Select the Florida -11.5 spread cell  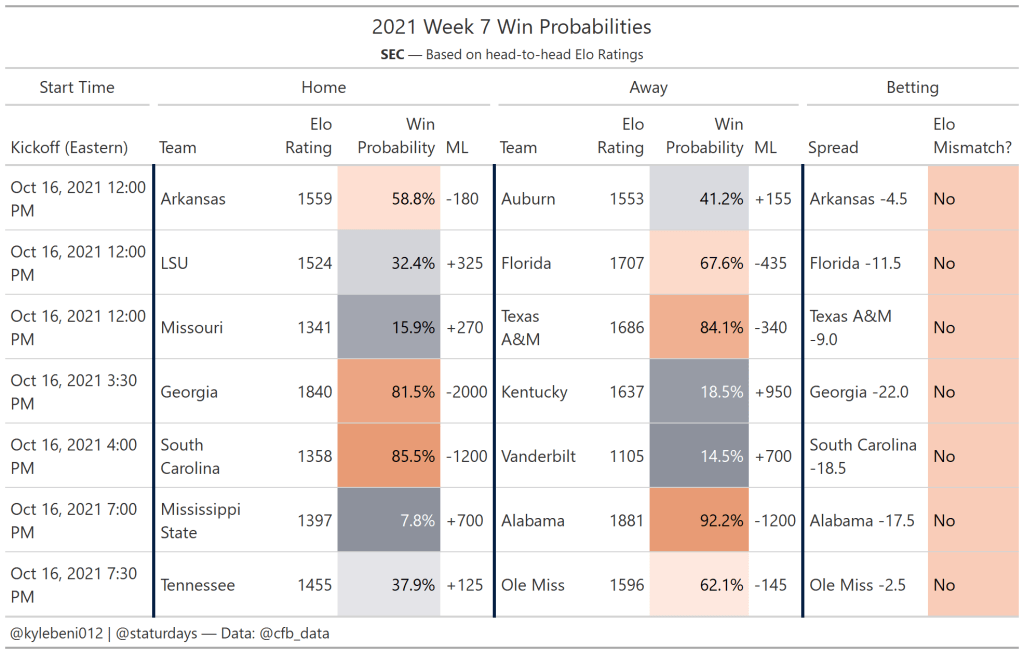[855, 264]
